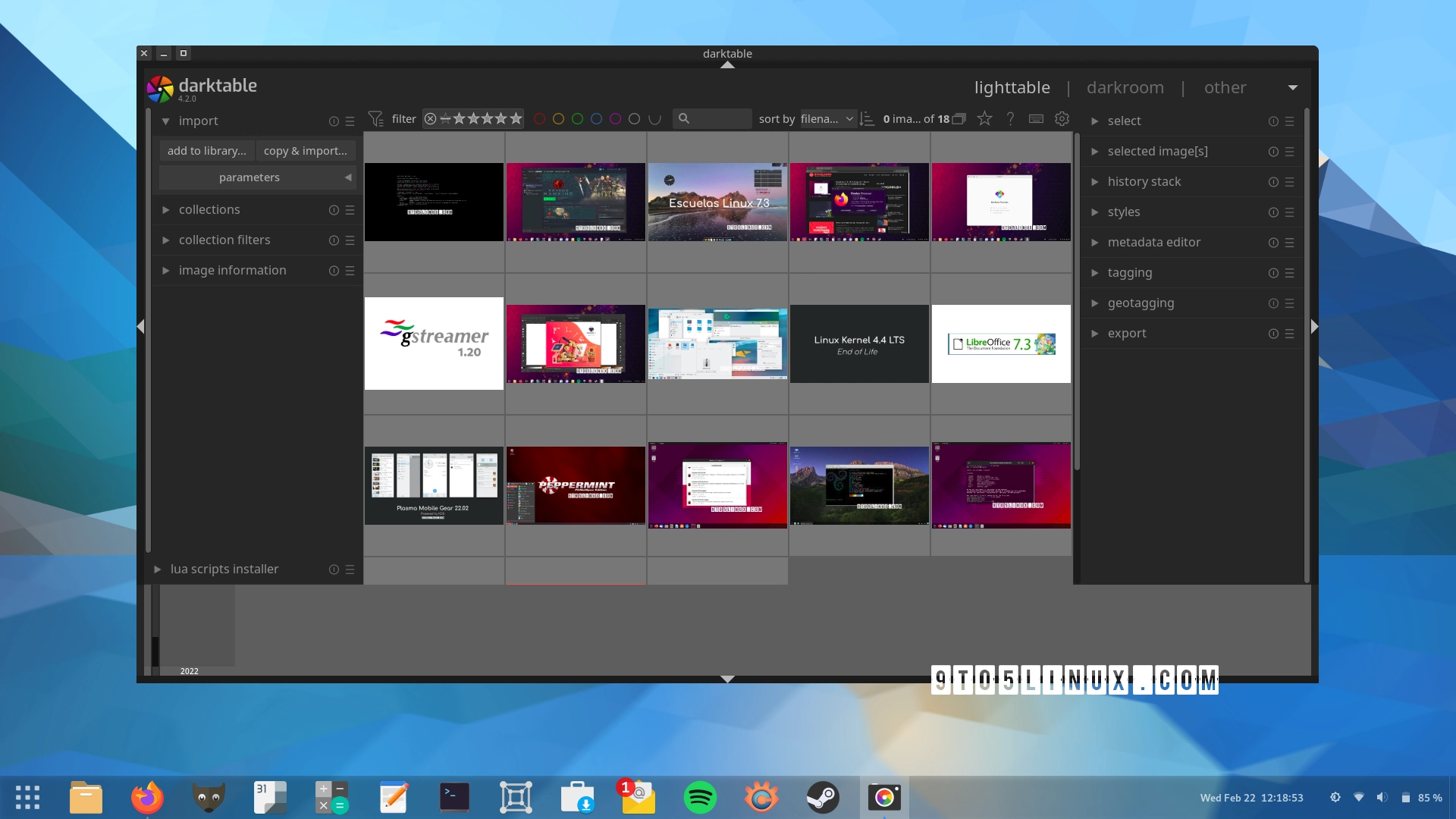1456x819 pixels.
Task: Click the contextual help question mark icon
Action: pos(1009,119)
